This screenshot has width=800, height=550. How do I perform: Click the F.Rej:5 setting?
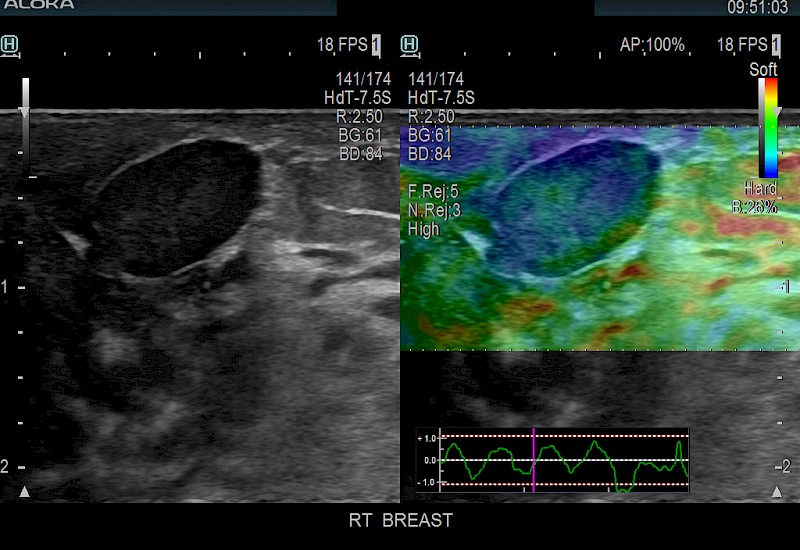click(433, 192)
